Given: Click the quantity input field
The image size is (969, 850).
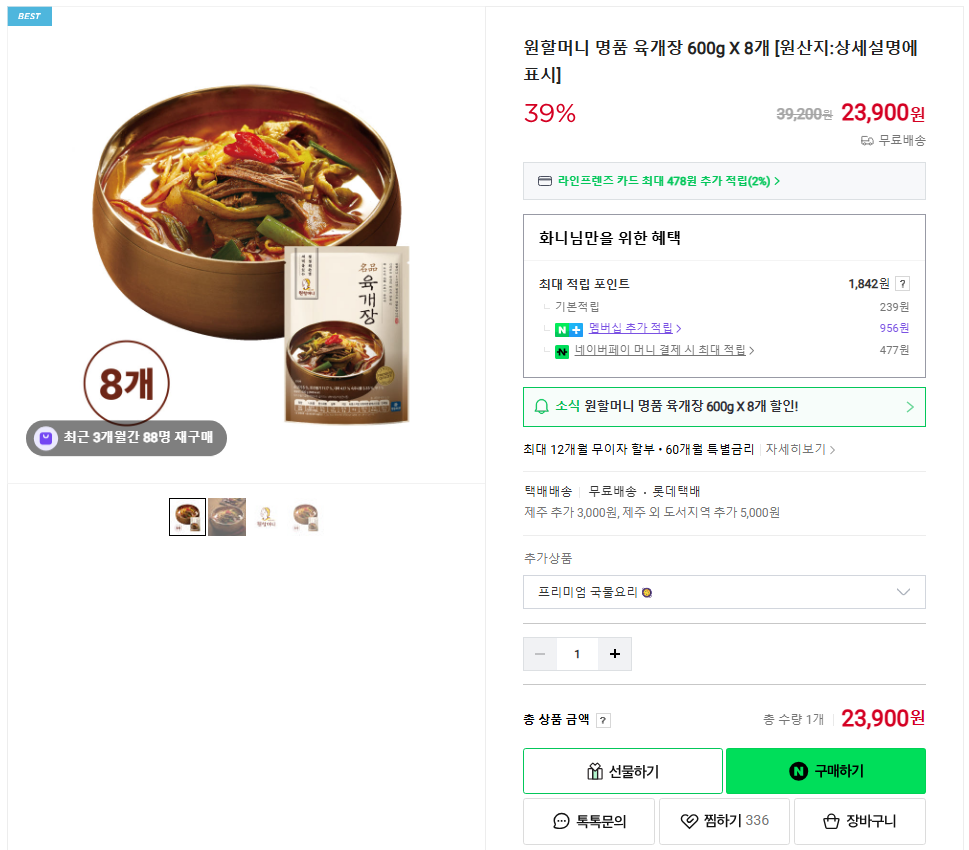Looking at the screenshot, I should coord(577,653).
